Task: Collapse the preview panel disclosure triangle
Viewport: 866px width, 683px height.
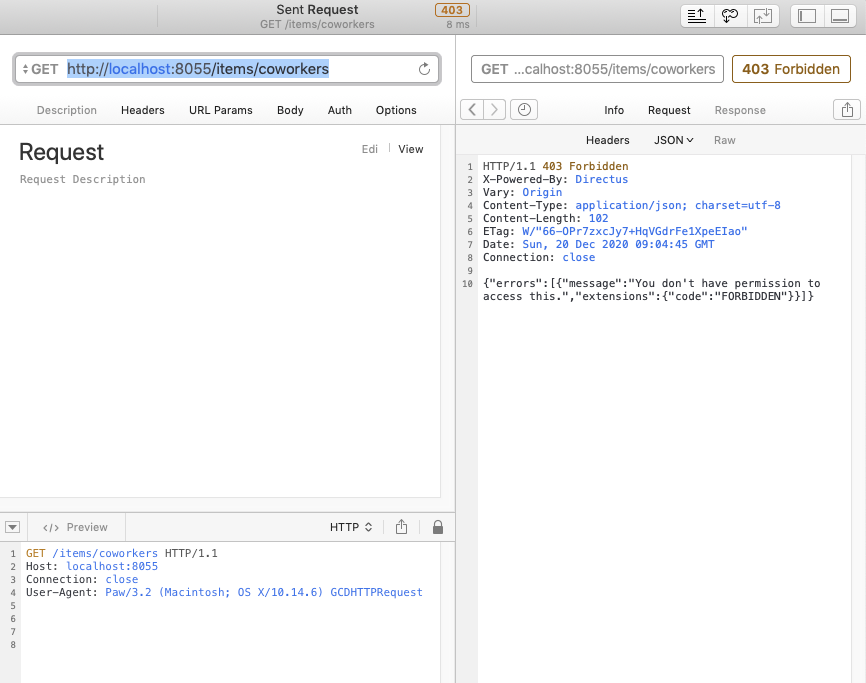Action: pos(13,527)
